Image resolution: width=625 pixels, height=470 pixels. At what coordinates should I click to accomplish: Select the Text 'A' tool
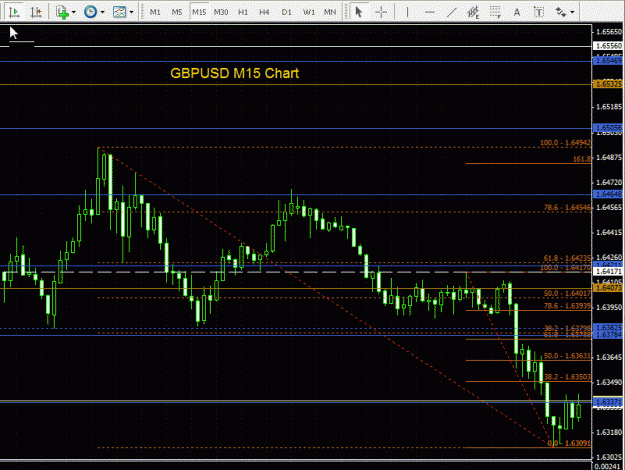(x=517, y=12)
